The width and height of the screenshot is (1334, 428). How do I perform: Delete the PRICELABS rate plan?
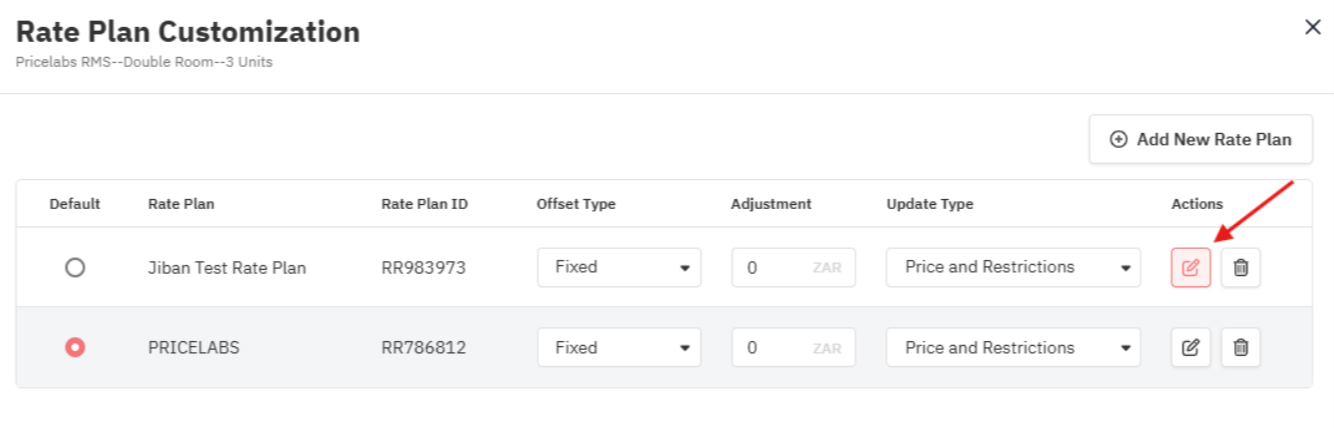coord(1240,348)
